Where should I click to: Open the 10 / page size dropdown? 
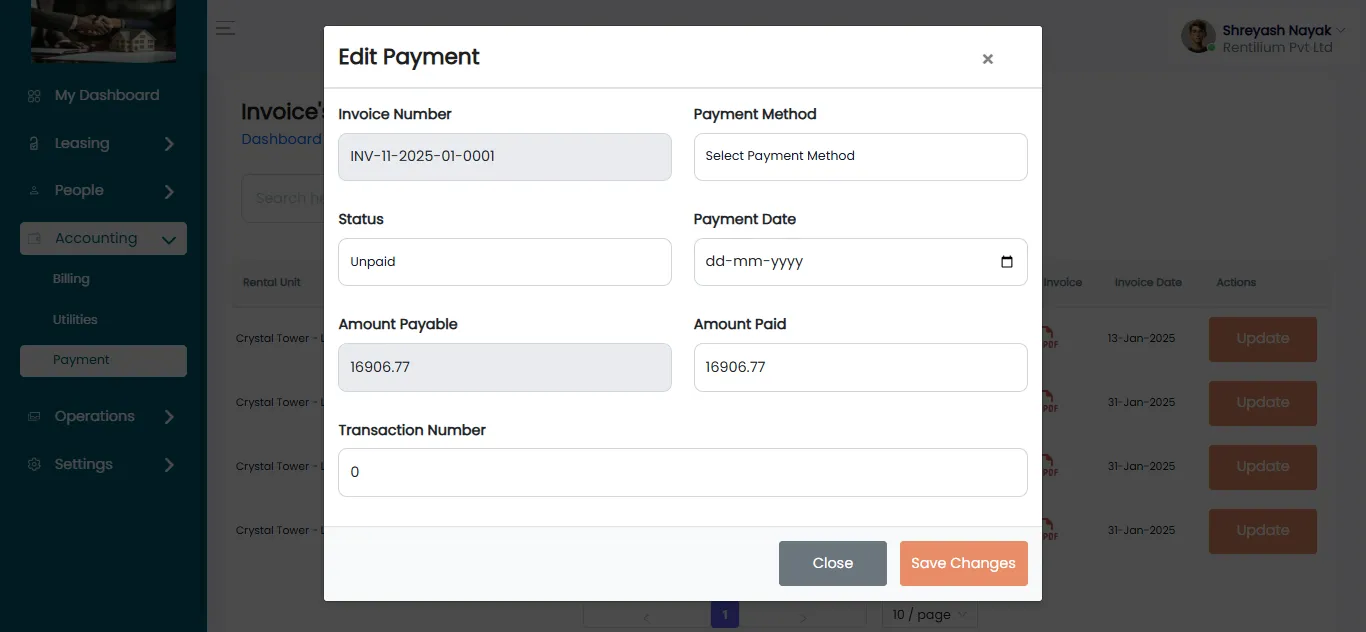929,615
